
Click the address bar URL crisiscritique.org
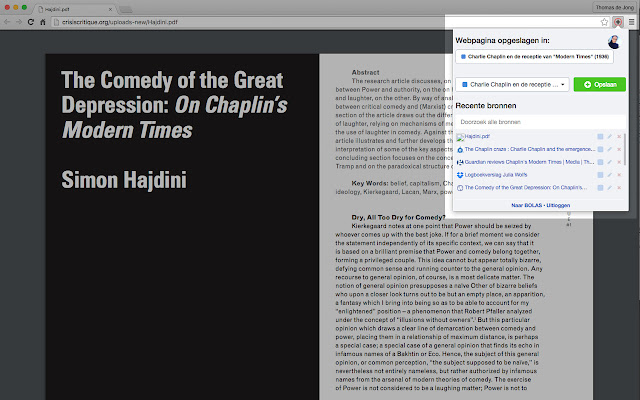point(120,22)
